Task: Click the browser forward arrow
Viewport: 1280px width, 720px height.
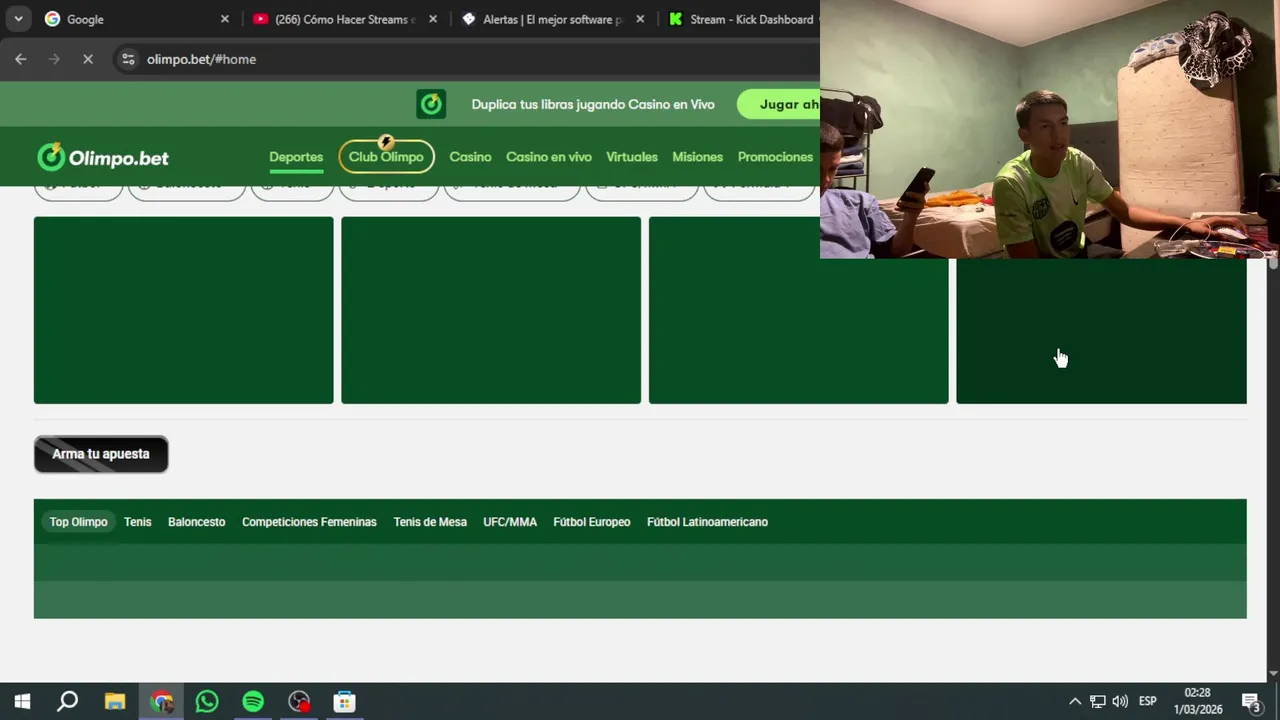Action: (x=54, y=59)
